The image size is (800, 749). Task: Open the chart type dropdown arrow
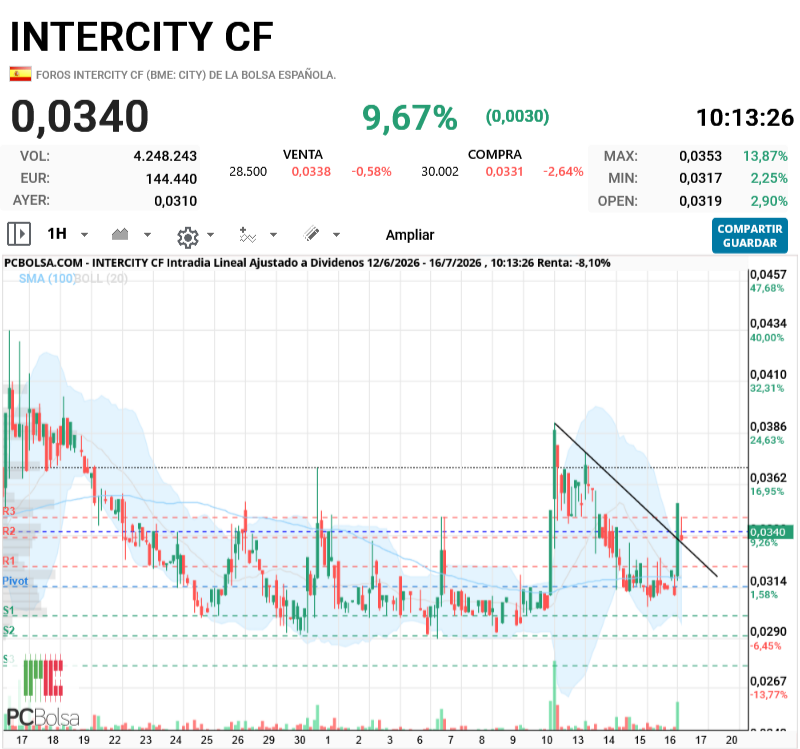pyautogui.click(x=147, y=235)
